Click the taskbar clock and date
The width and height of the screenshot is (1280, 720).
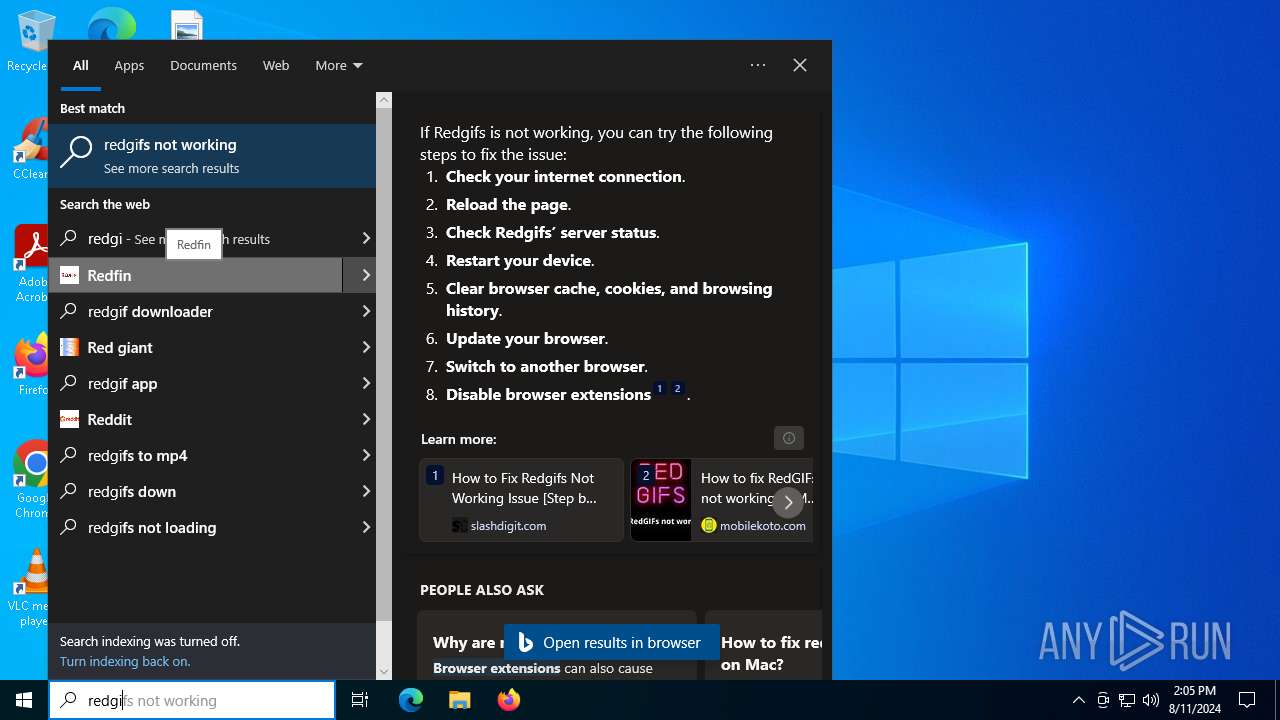(x=1194, y=700)
